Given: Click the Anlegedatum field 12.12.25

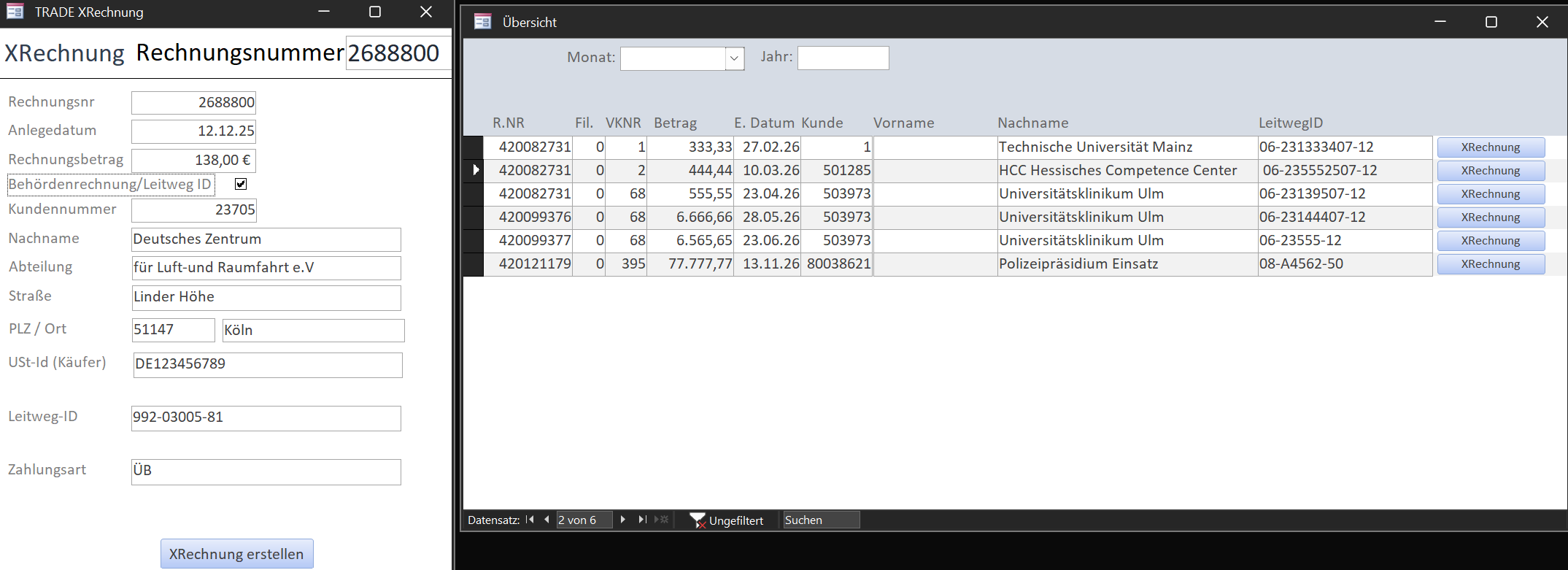Looking at the screenshot, I should 194,131.
